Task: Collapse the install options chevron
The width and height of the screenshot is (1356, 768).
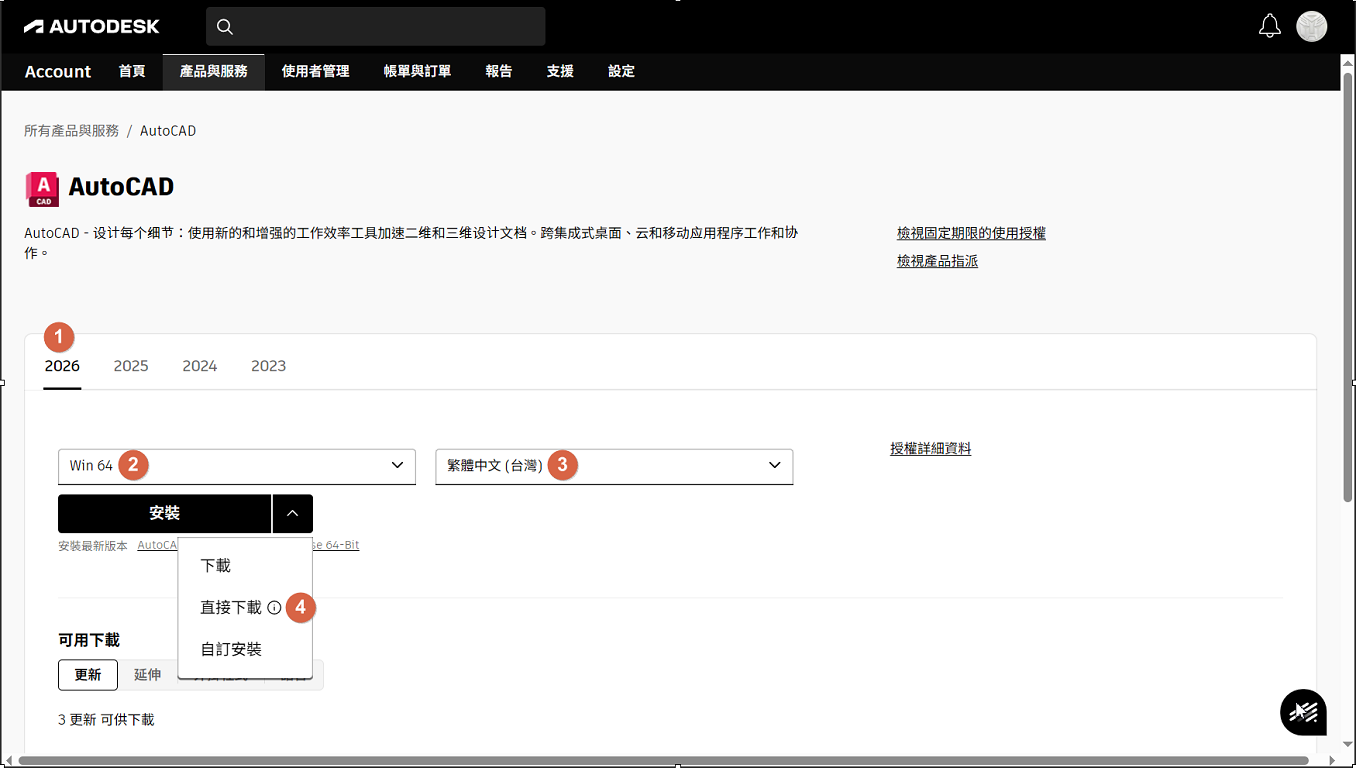Action: (292, 513)
